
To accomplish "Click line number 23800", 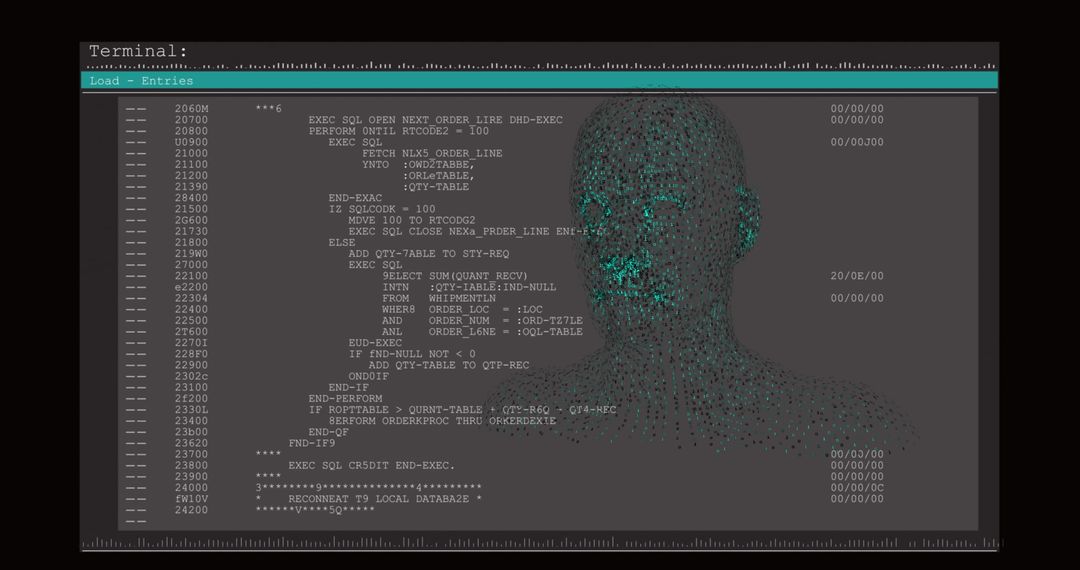I will 191,465.
